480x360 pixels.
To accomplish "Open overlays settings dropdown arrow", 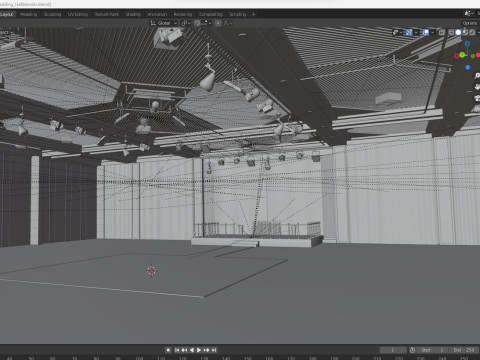I will coord(433,32).
